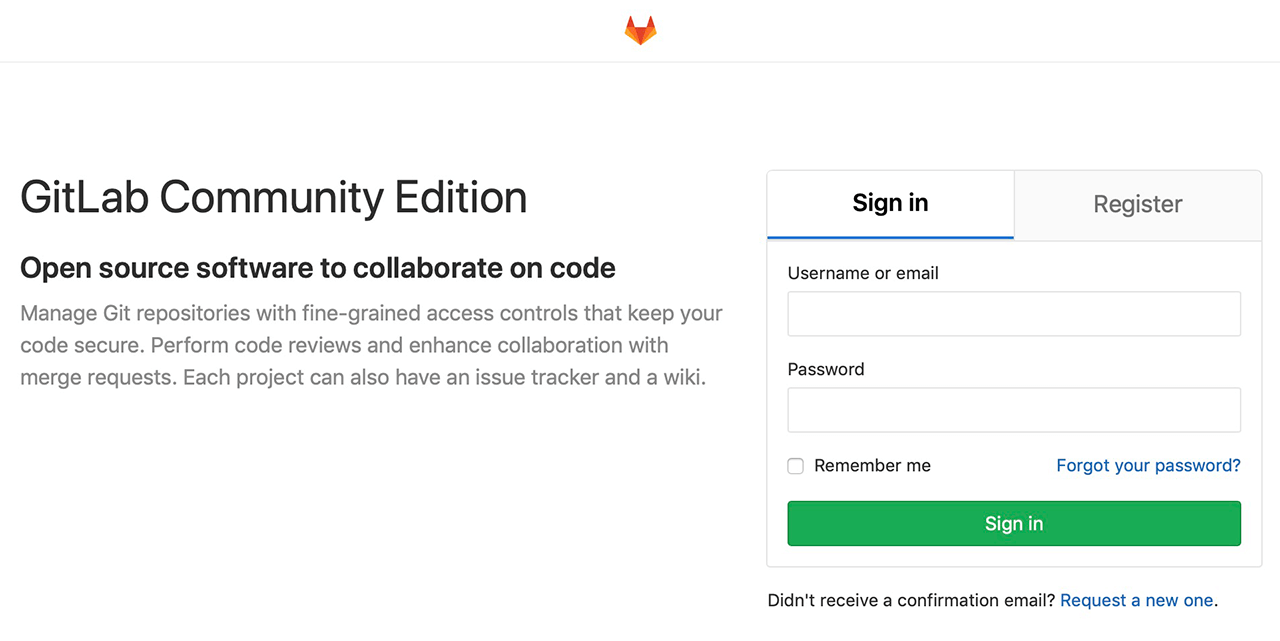
Task: Focus the Username or email field
Action: pyautogui.click(x=1014, y=314)
